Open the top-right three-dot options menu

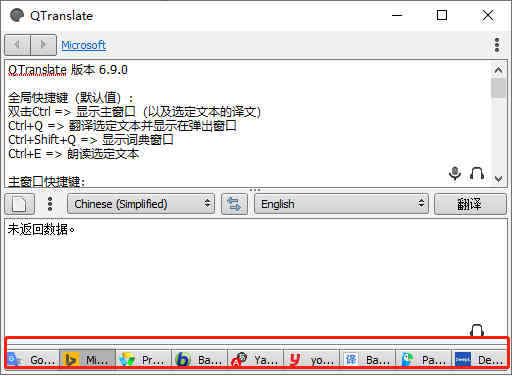pos(497,45)
